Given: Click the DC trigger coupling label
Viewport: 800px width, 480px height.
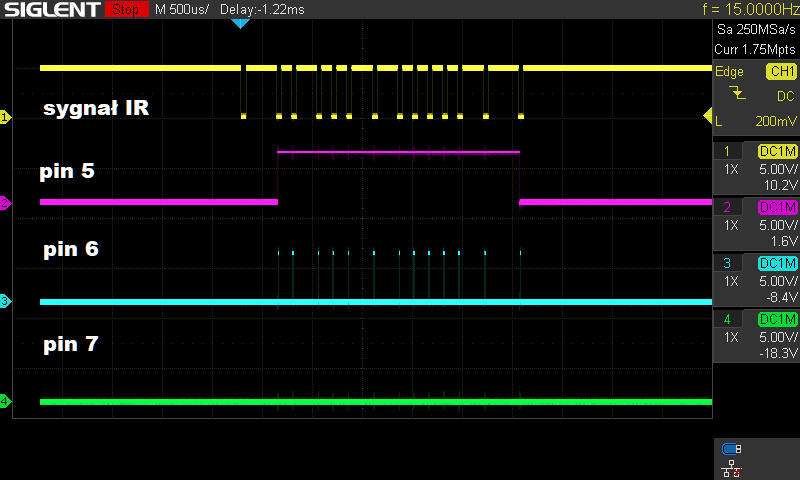Looking at the screenshot, I should tap(786, 96).
